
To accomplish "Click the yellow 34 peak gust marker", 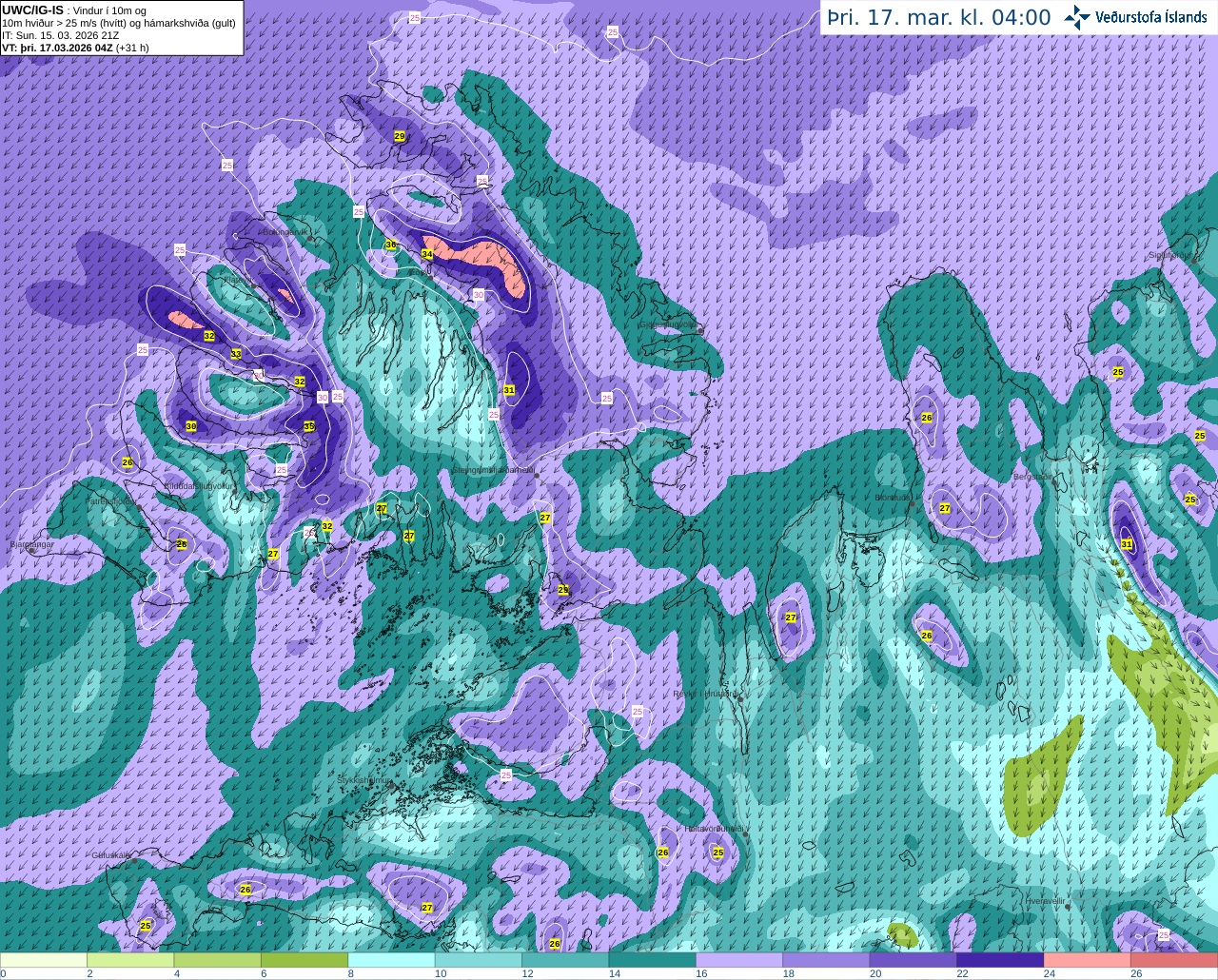I will (x=427, y=254).
